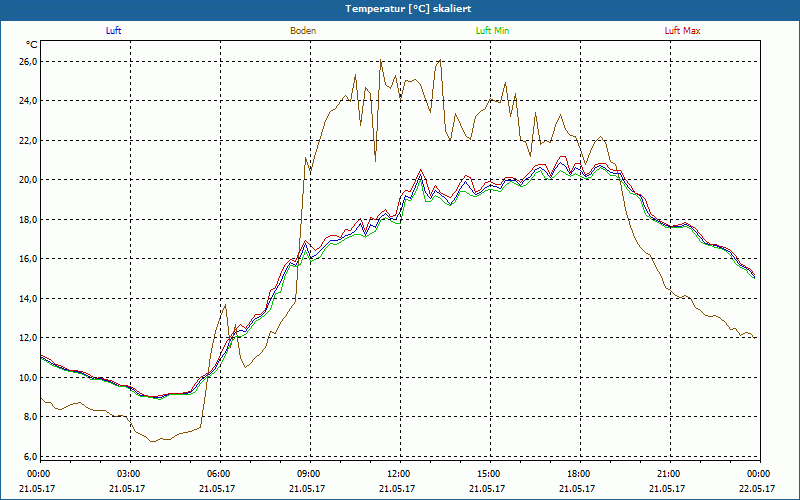Click the 12,0 y-axis value

(28, 338)
